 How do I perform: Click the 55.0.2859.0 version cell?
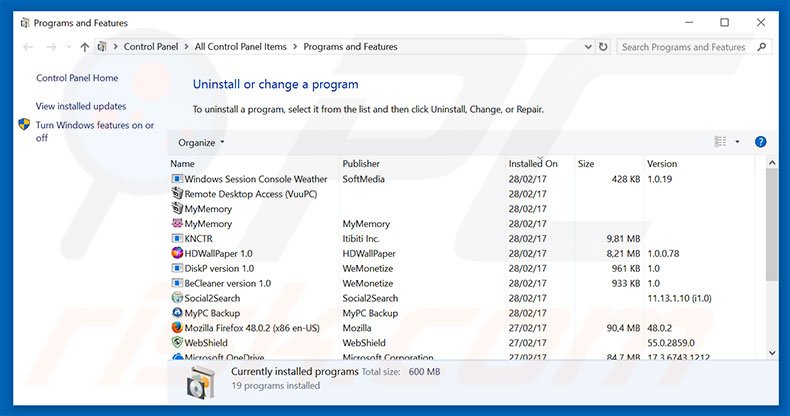tap(671, 342)
